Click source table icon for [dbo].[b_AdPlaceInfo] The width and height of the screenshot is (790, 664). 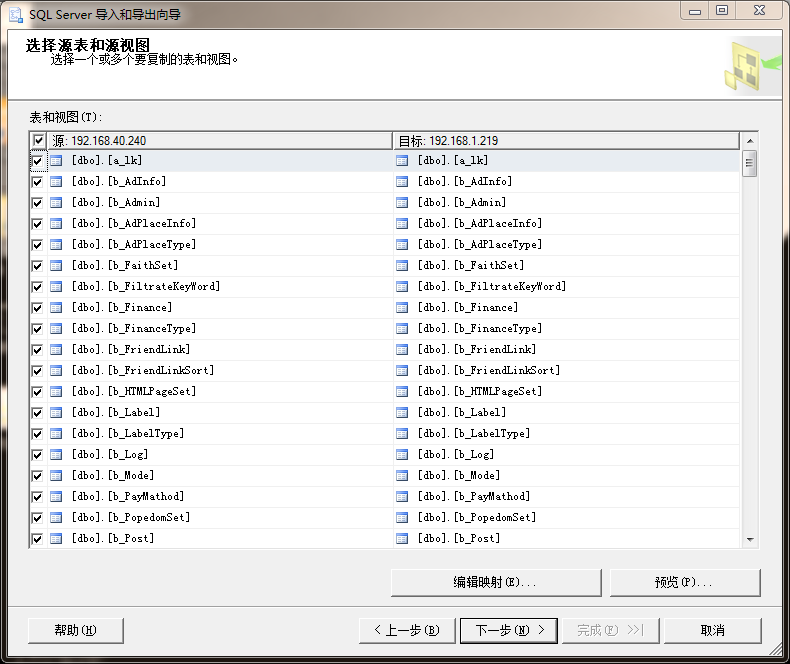pyautogui.click(x=56, y=224)
